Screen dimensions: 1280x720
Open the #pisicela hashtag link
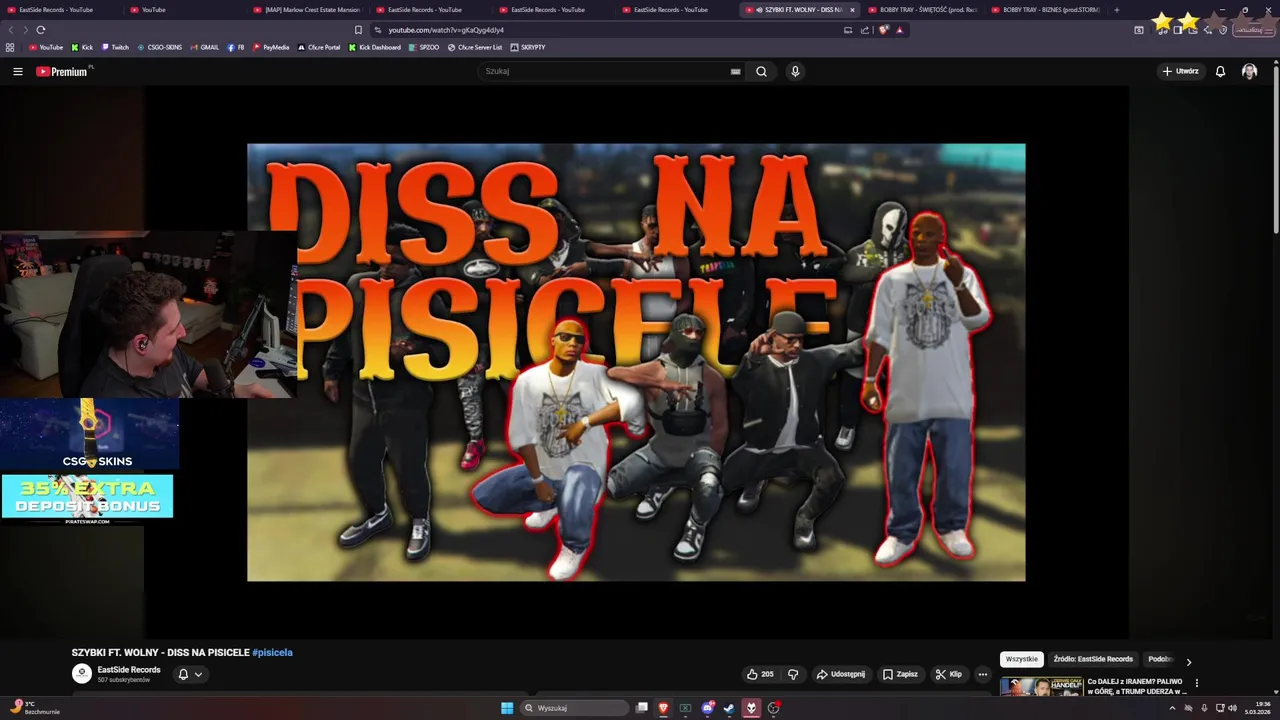coord(272,652)
